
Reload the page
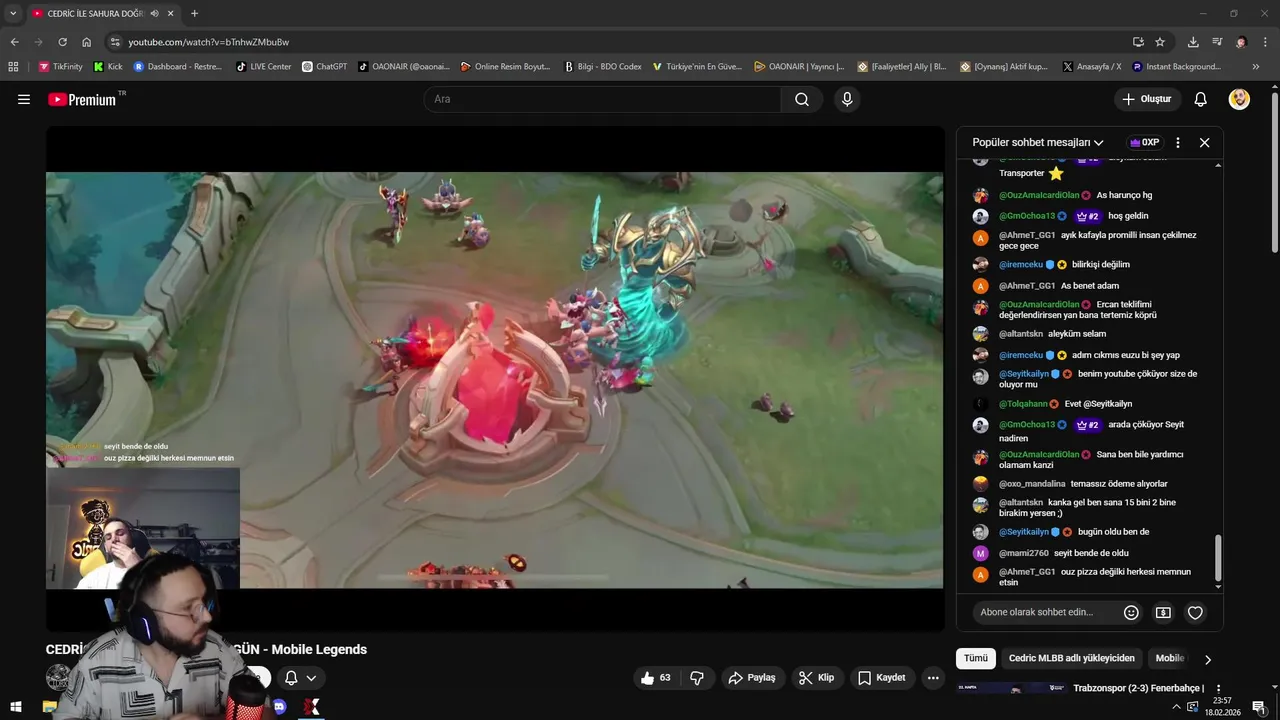tap(62, 42)
